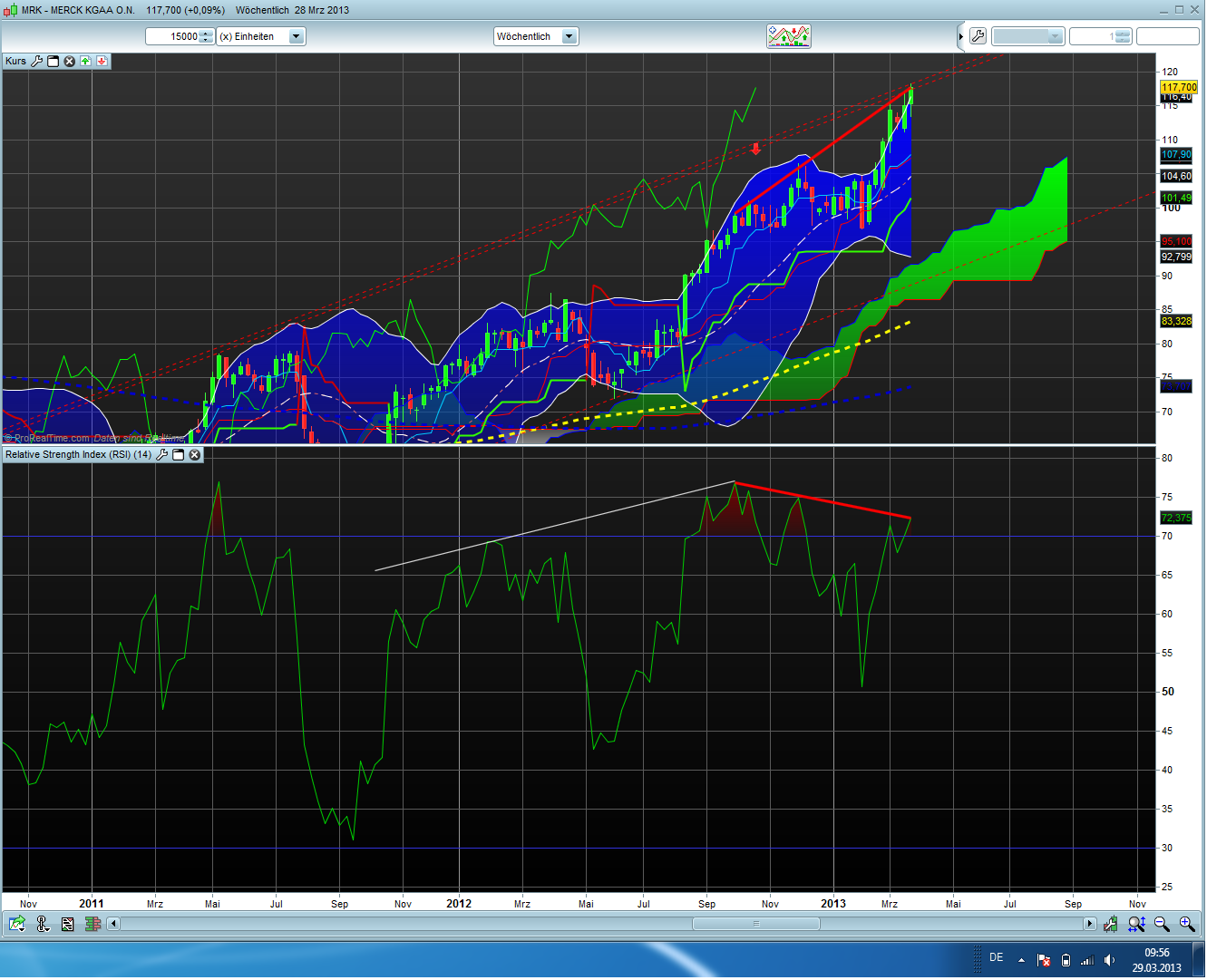Viewport: 1207px width, 980px height.
Task: Open the Wöchentlich timeframe dropdown
Action: pos(569,36)
